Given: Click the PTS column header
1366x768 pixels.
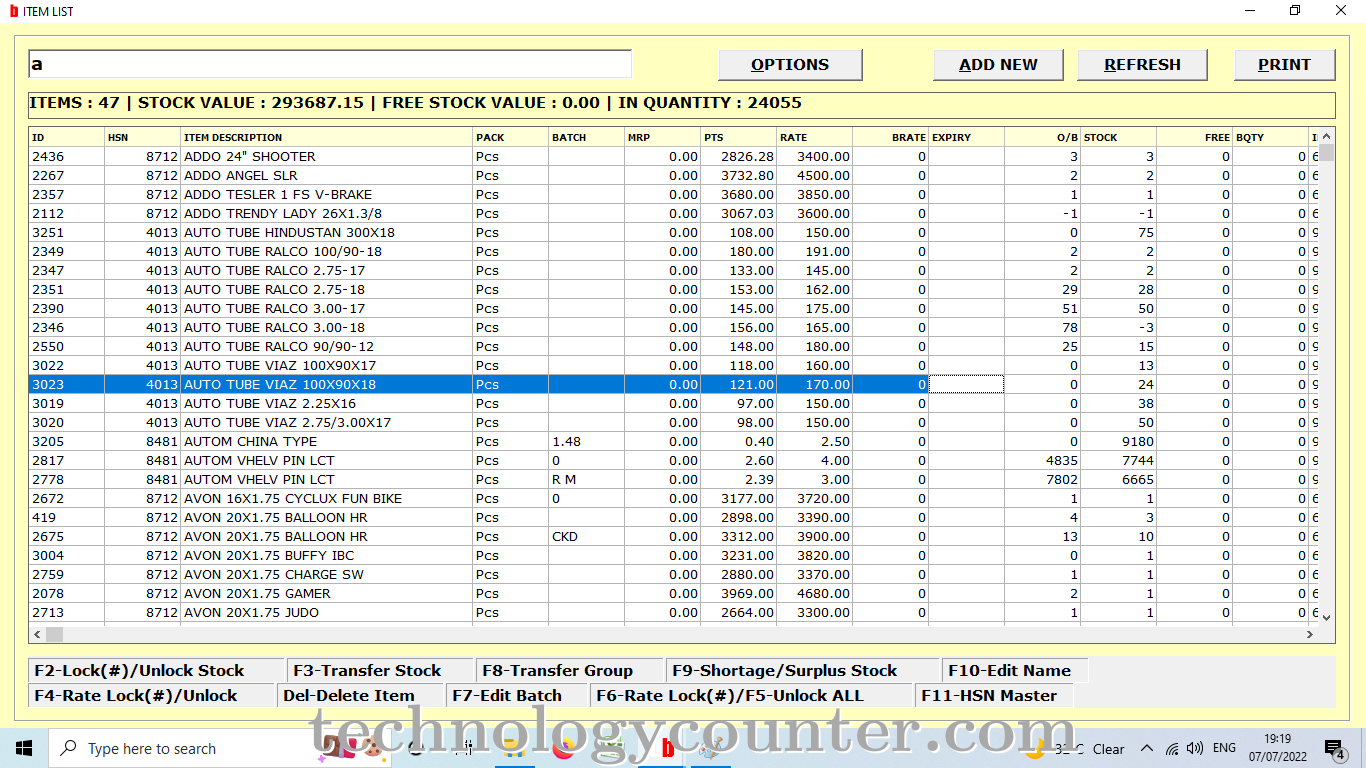Looking at the screenshot, I should (x=738, y=137).
